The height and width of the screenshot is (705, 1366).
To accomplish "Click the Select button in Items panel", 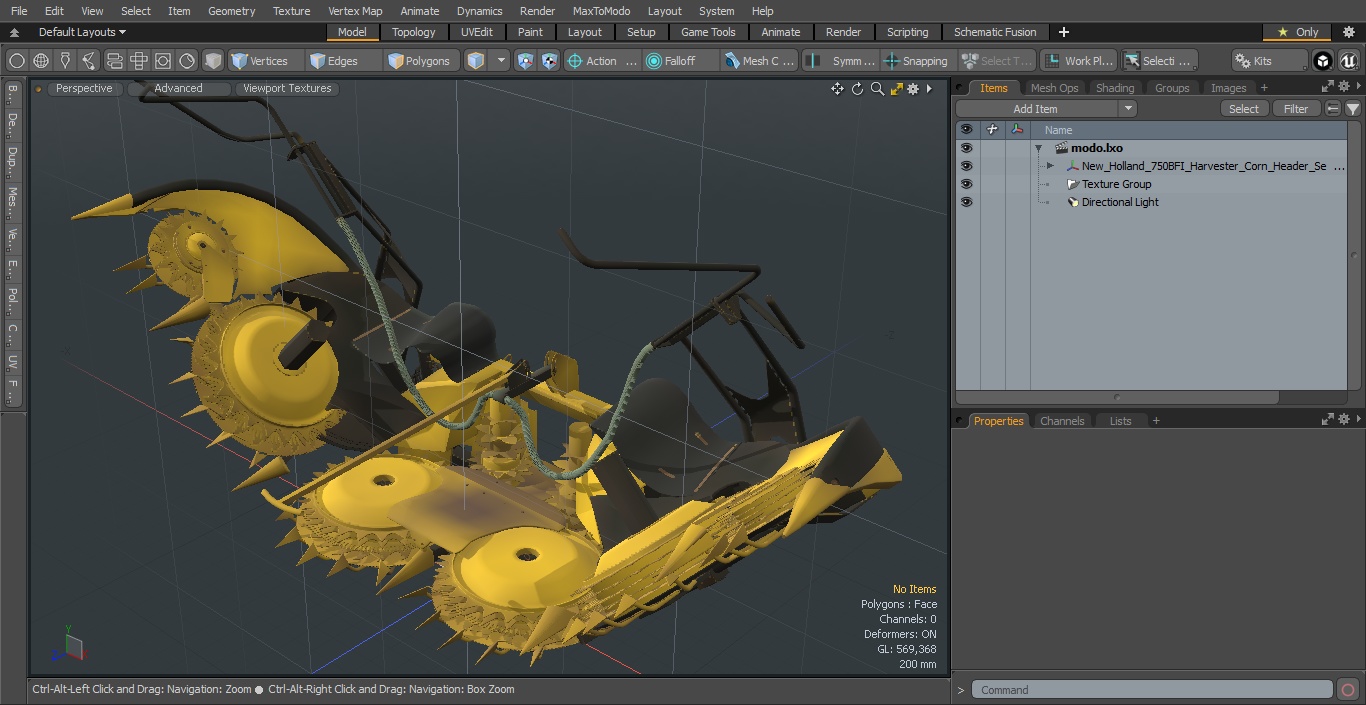I will (1244, 109).
